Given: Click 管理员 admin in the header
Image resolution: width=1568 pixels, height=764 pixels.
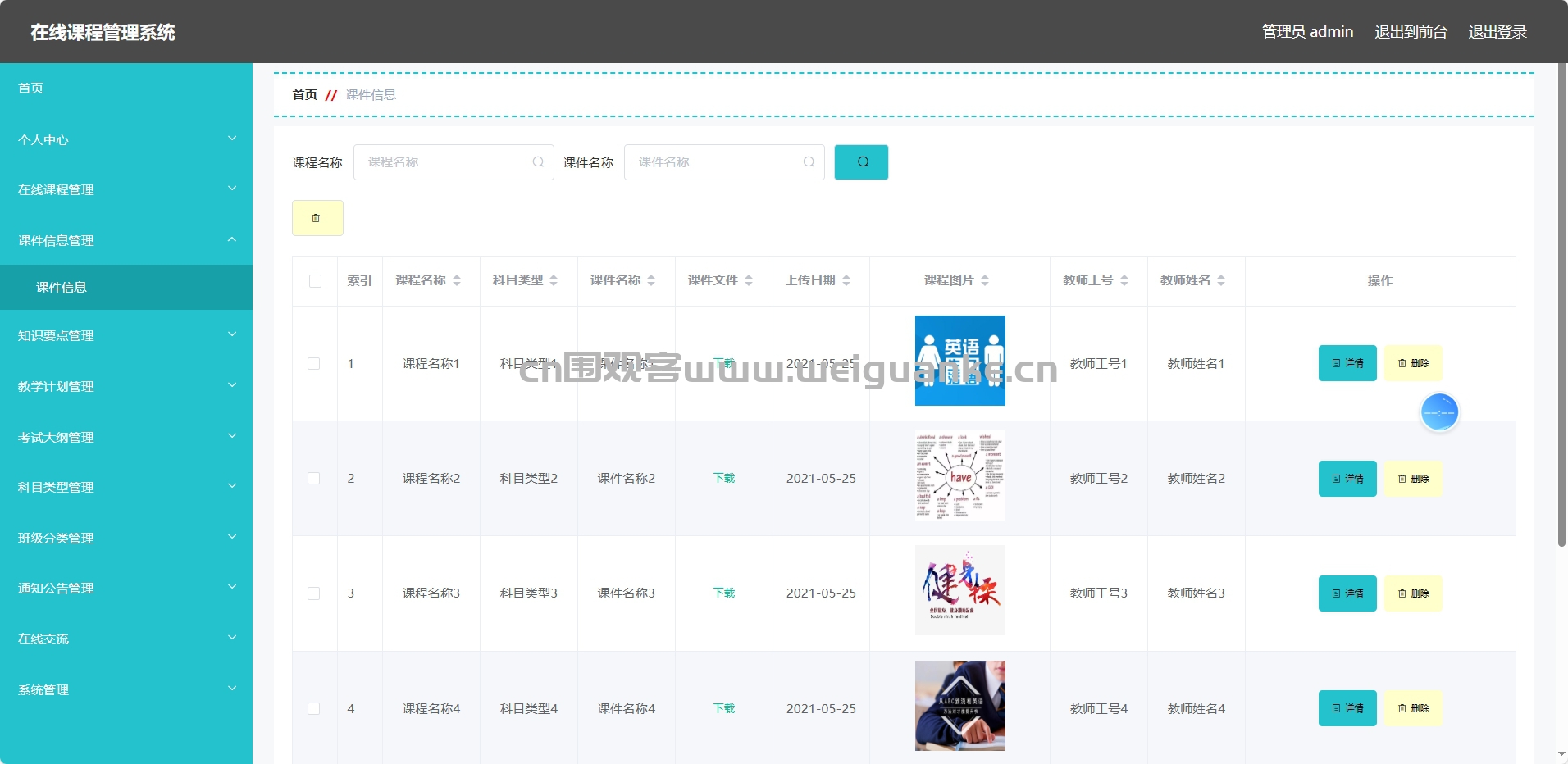Looking at the screenshot, I should tap(1307, 32).
